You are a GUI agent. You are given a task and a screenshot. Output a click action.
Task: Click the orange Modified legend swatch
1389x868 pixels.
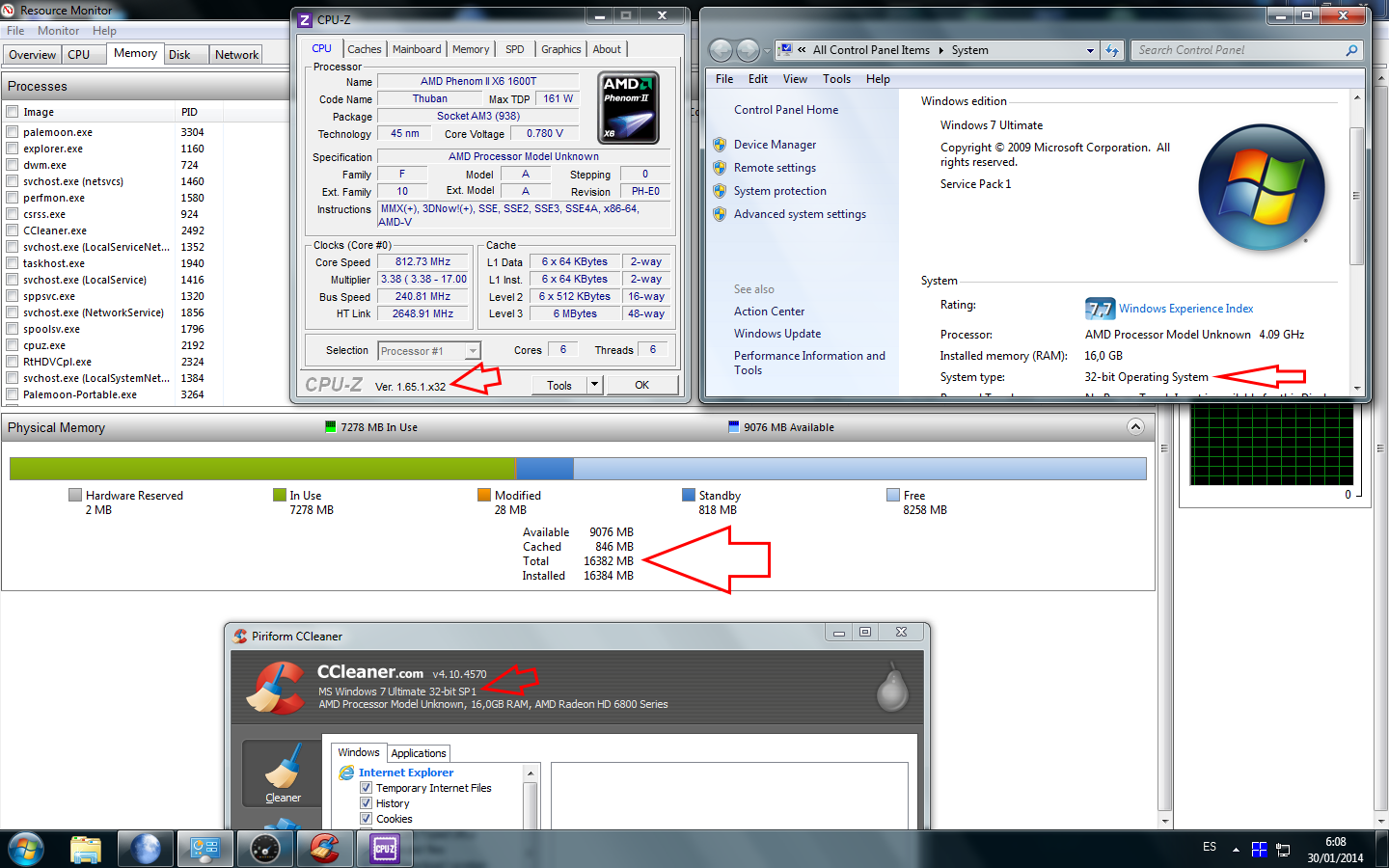[x=484, y=495]
